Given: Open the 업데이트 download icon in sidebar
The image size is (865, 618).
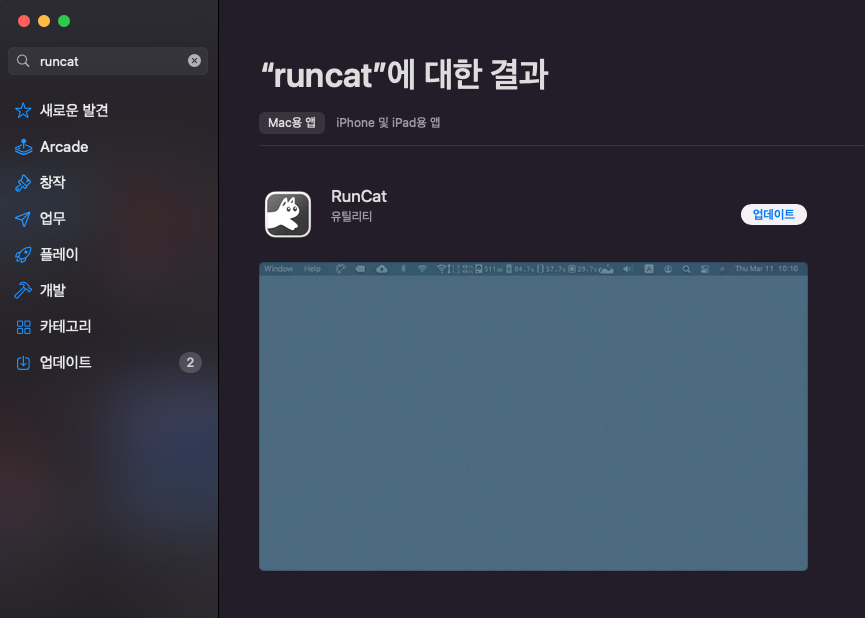Looking at the screenshot, I should (x=23, y=363).
